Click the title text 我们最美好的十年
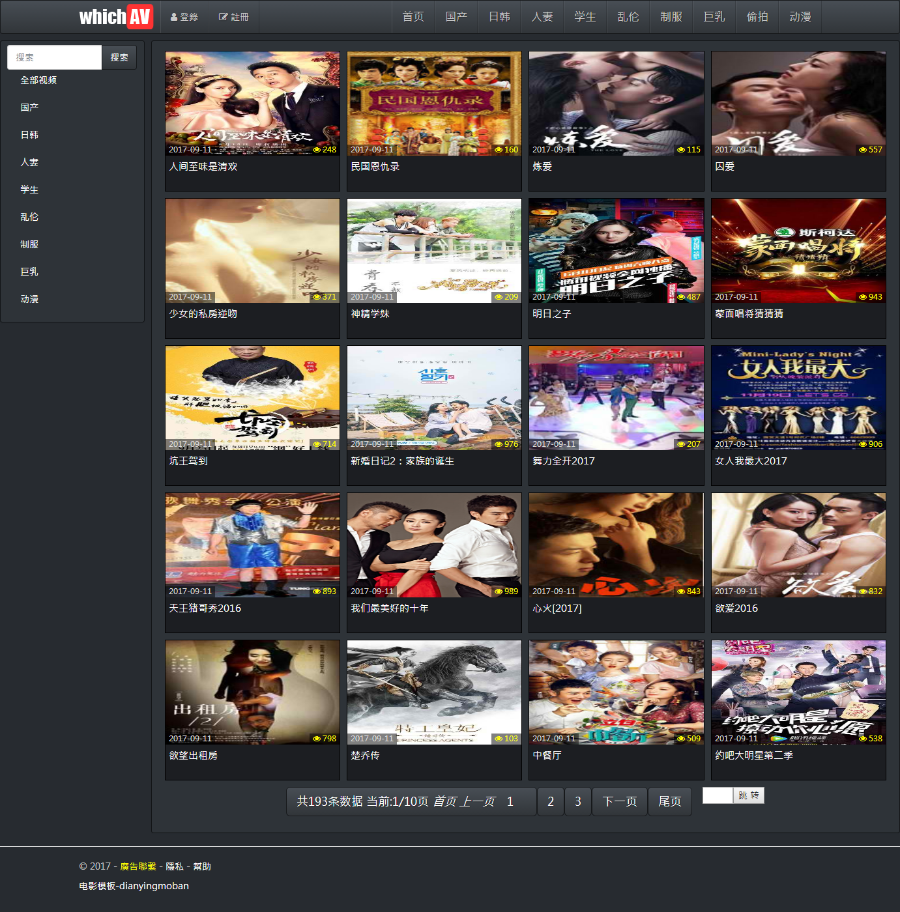Viewport: 900px width, 912px height. click(x=389, y=608)
